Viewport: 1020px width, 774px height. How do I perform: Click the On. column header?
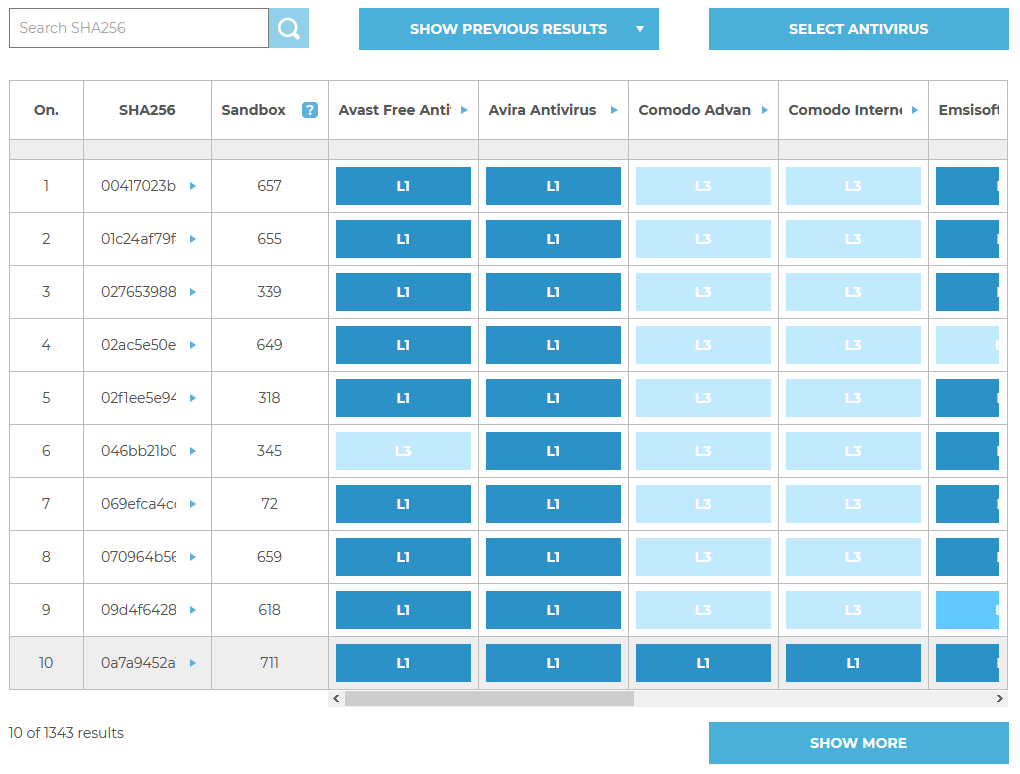coord(46,110)
